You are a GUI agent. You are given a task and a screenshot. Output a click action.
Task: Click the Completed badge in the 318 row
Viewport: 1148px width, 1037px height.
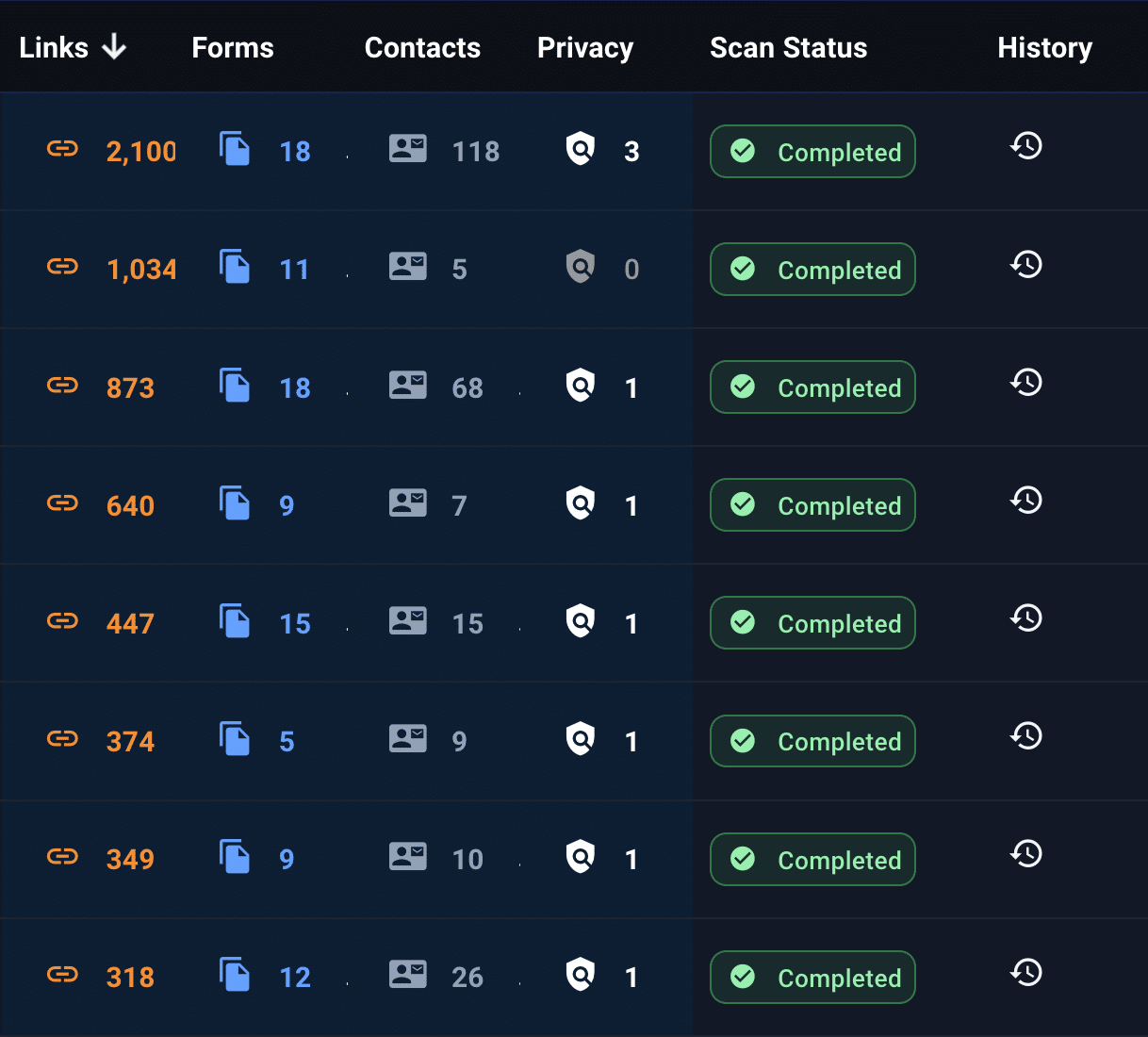click(x=812, y=978)
